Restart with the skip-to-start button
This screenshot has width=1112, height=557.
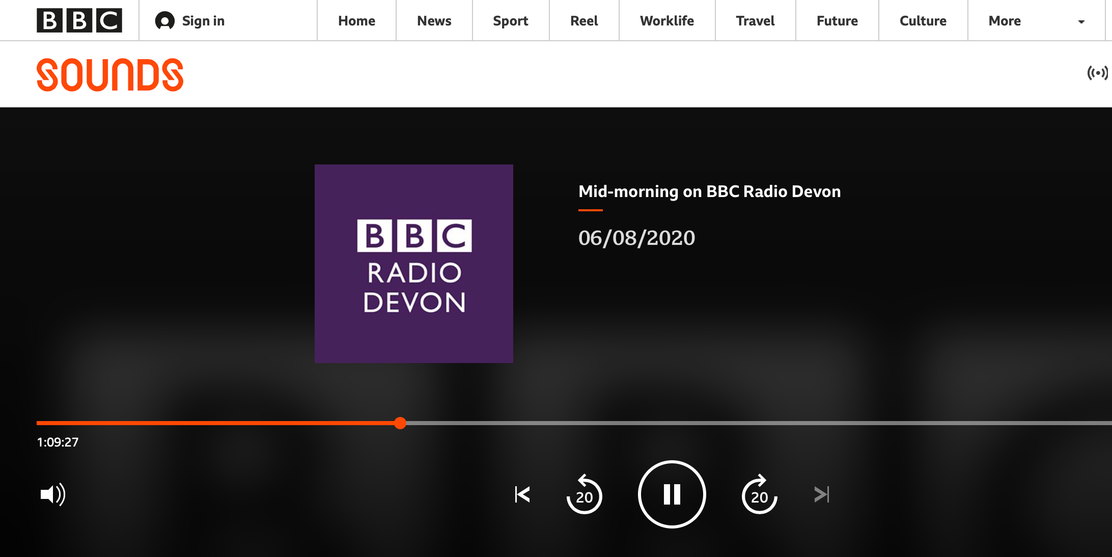click(x=523, y=495)
